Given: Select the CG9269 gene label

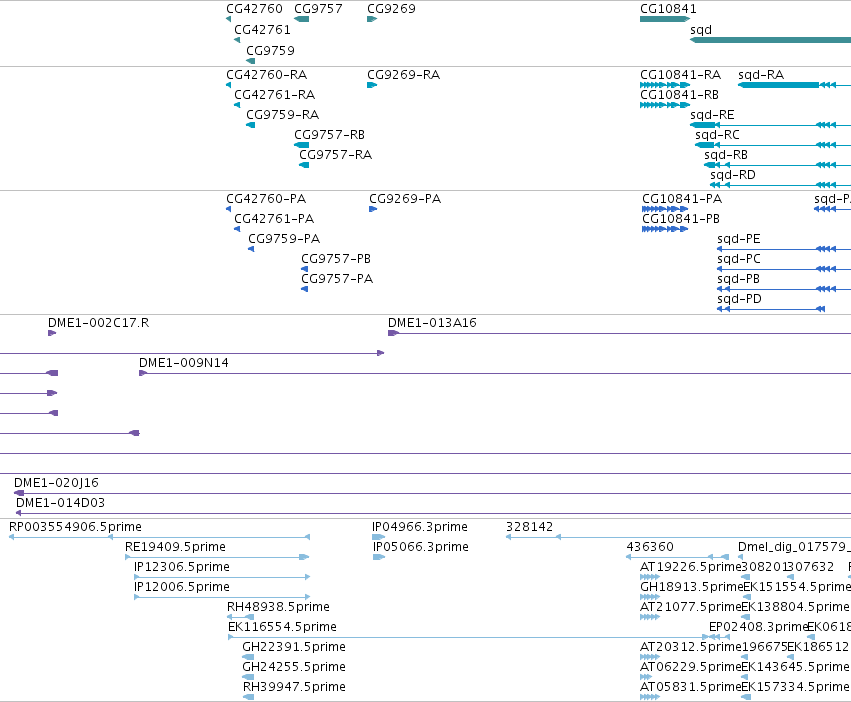Looking at the screenshot, I should pyautogui.click(x=391, y=9).
